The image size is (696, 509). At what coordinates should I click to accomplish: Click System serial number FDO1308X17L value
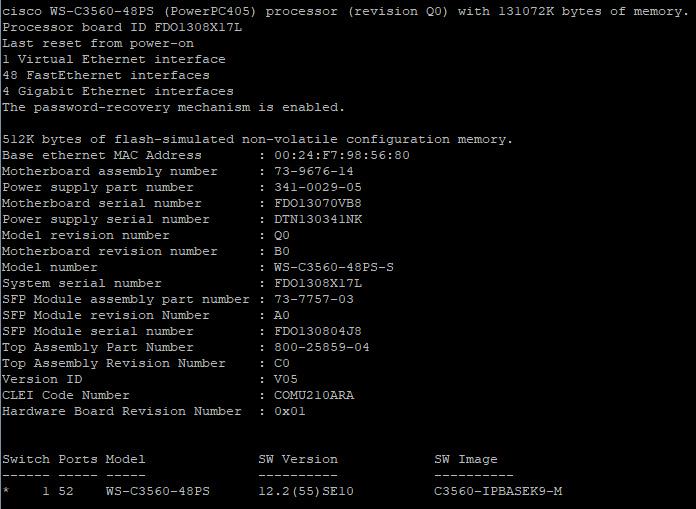(317, 283)
